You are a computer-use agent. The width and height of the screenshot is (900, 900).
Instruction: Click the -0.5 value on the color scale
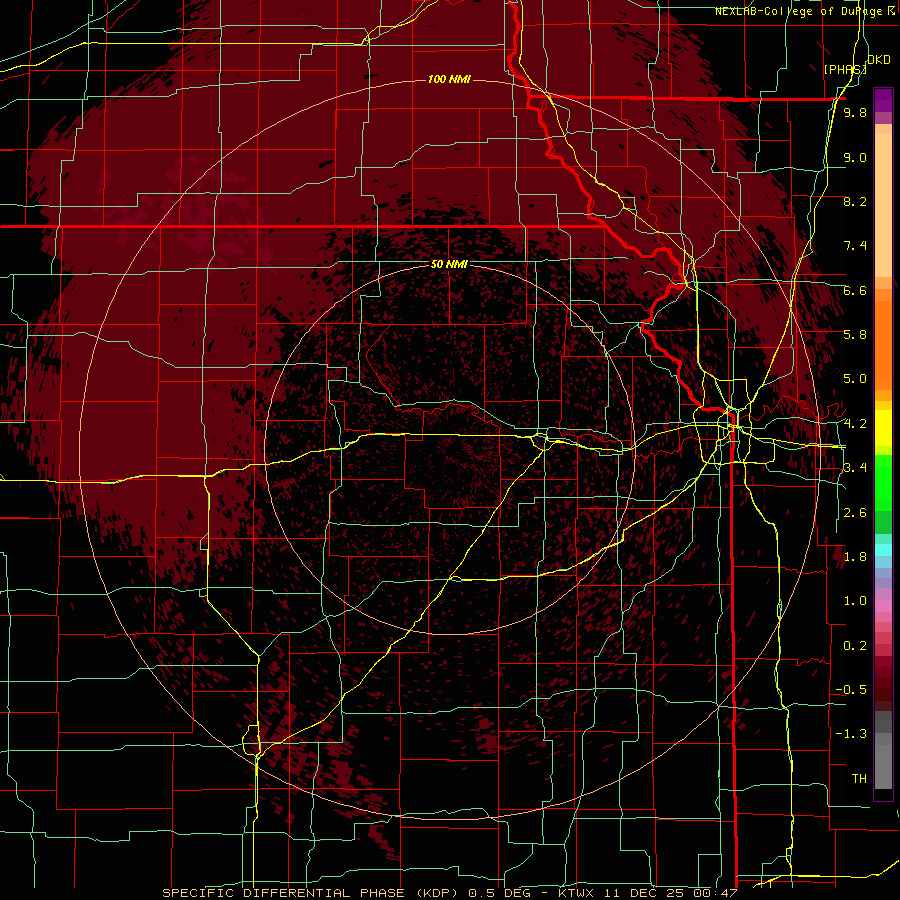851,690
